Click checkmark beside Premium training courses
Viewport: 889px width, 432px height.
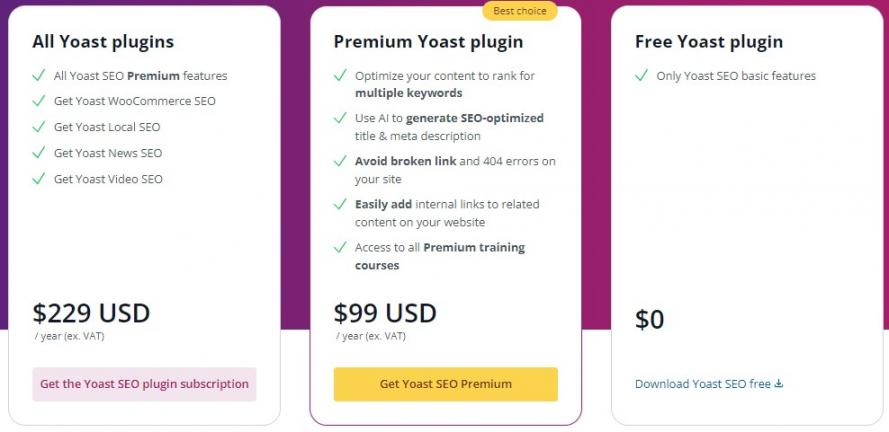(340, 247)
